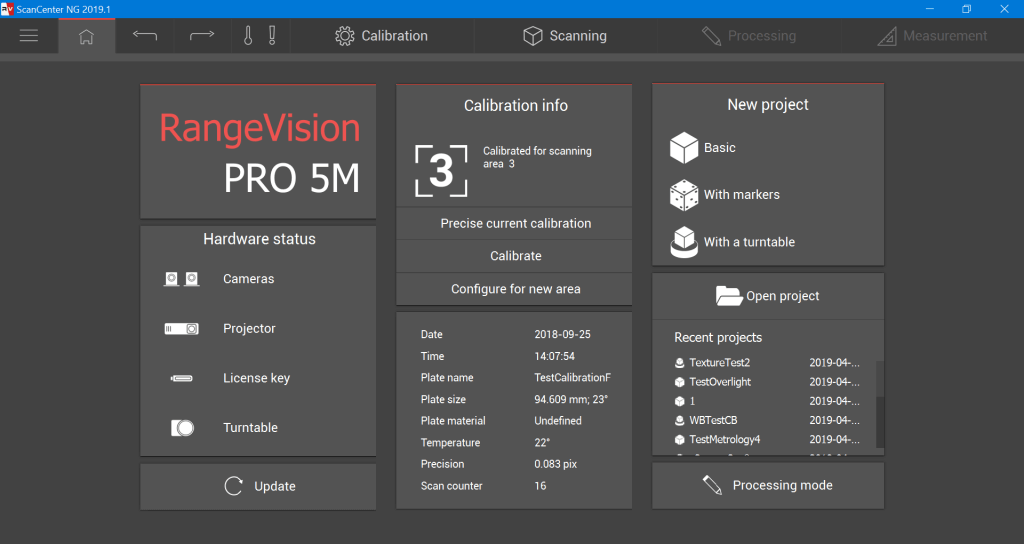
Task: Click the Calibration gear icon
Action: 344,36
